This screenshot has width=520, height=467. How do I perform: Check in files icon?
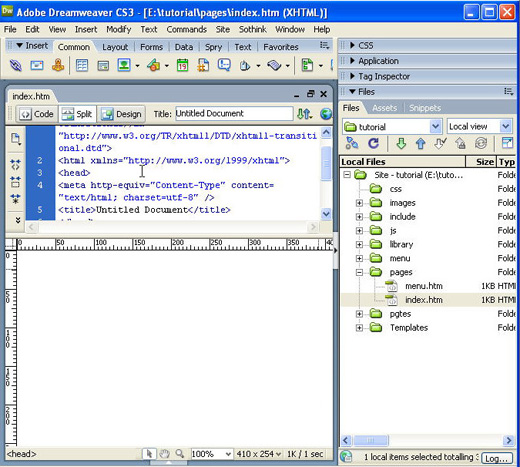pyautogui.click(x=460, y=144)
